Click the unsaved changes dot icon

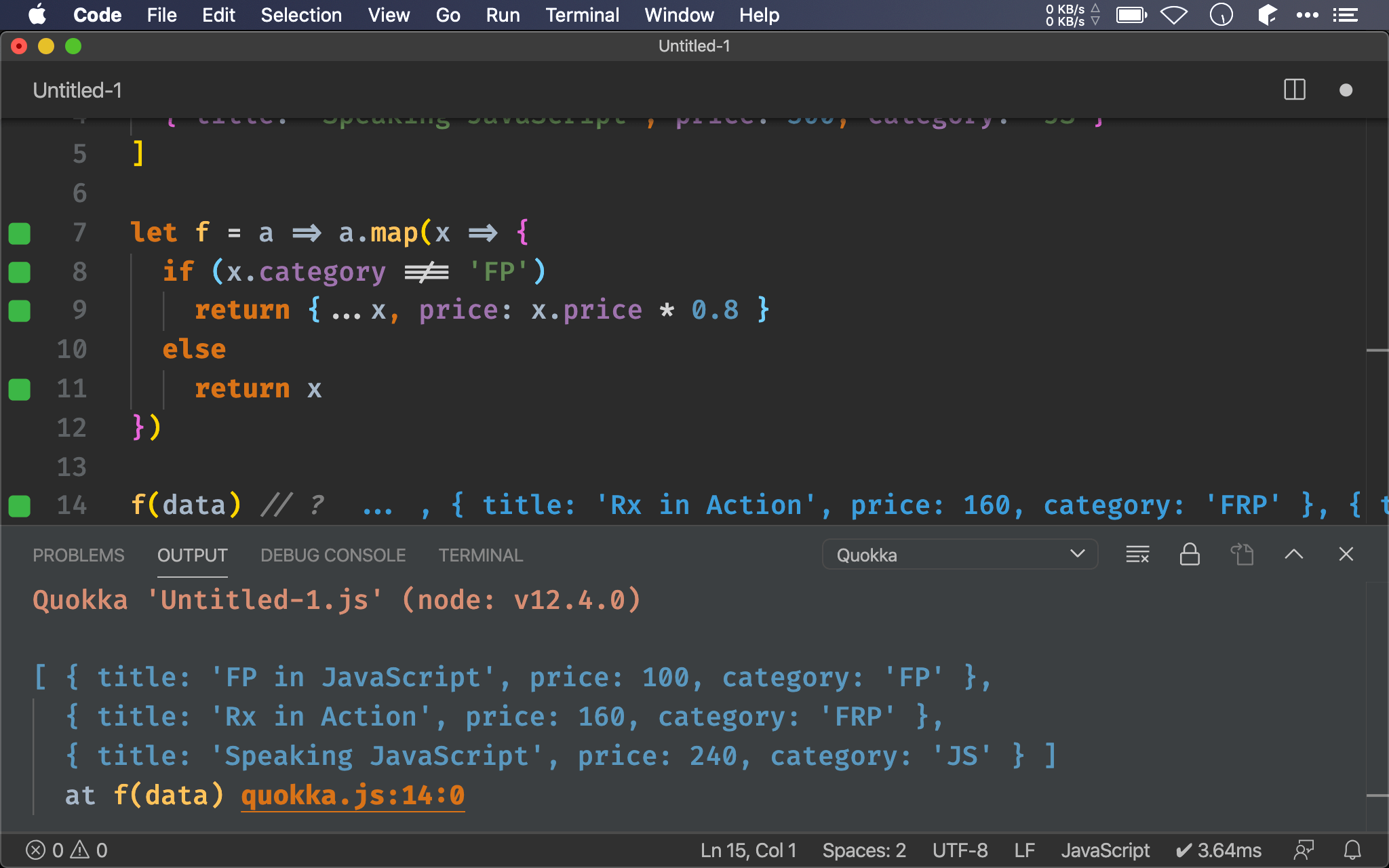1346,90
